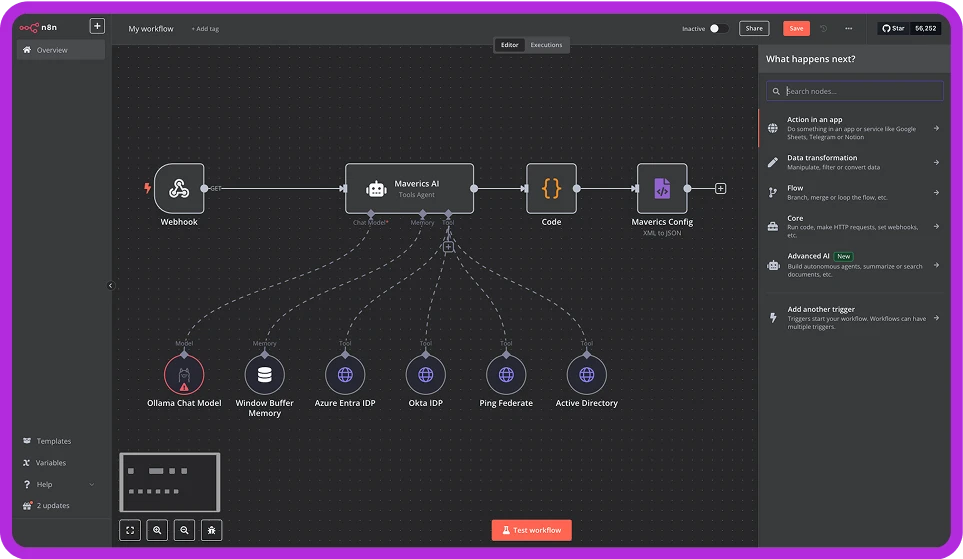Select the Azure Entra IDP node

tap(345, 375)
